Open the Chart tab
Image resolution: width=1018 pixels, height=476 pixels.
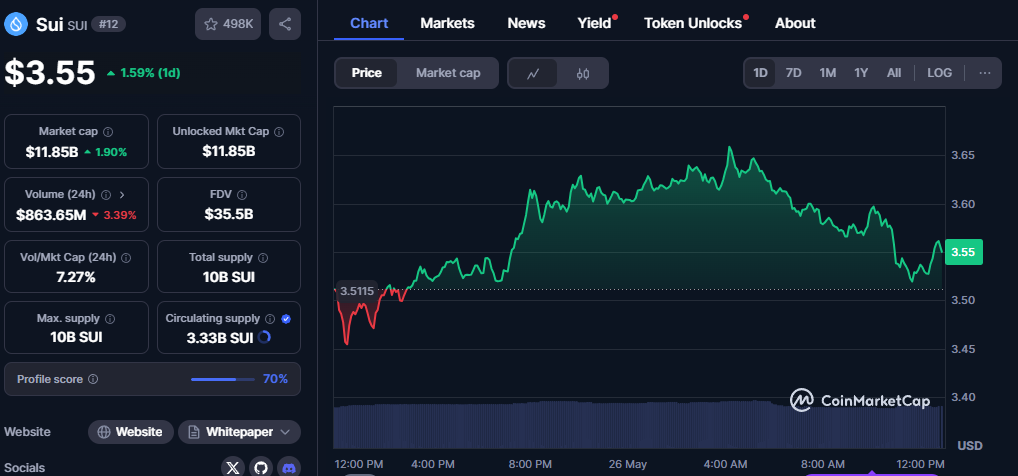click(x=369, y=23)
